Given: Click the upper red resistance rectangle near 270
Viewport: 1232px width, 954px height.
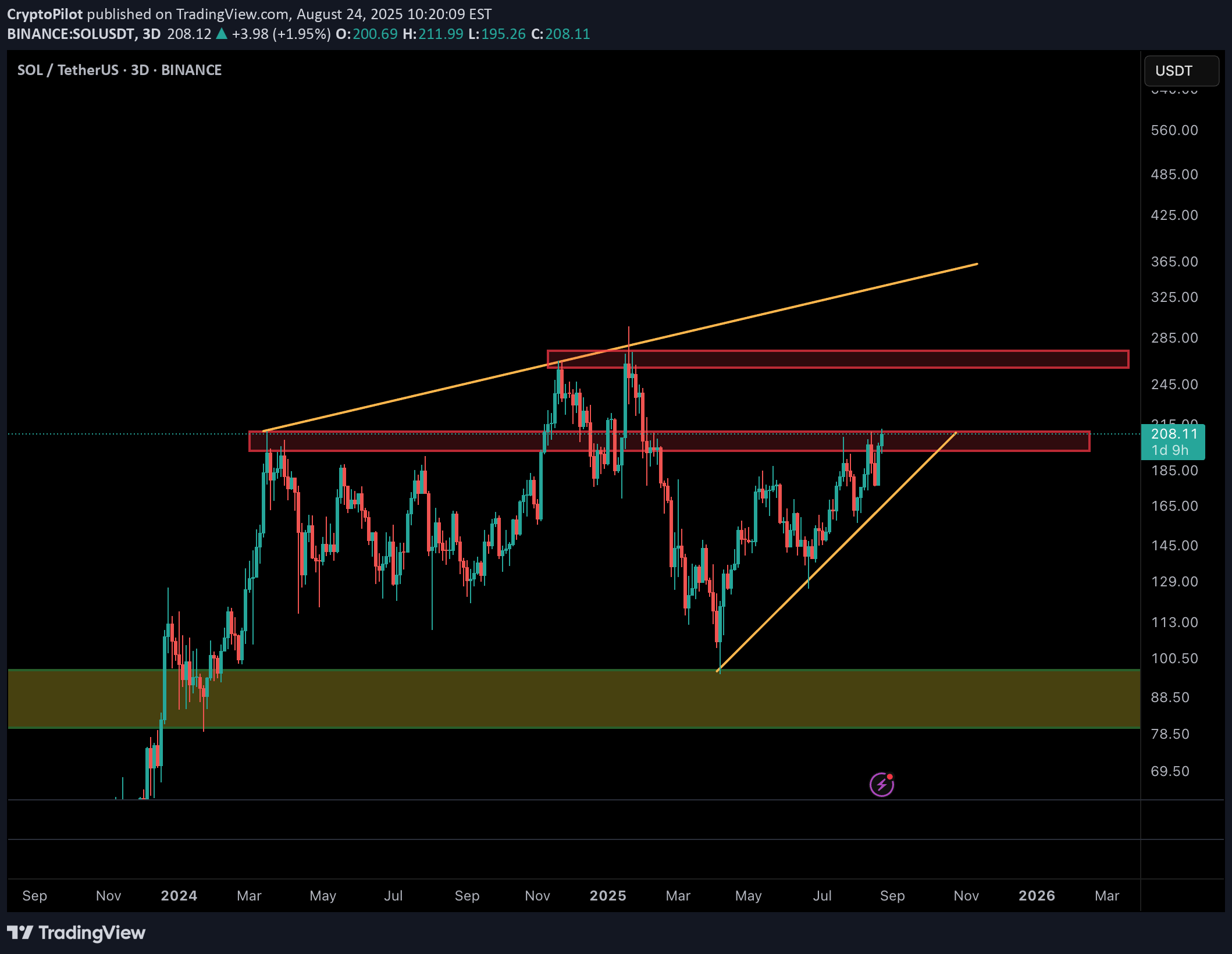Looking at the screenshot, I should pyautogui.click(x=838, y=359).
